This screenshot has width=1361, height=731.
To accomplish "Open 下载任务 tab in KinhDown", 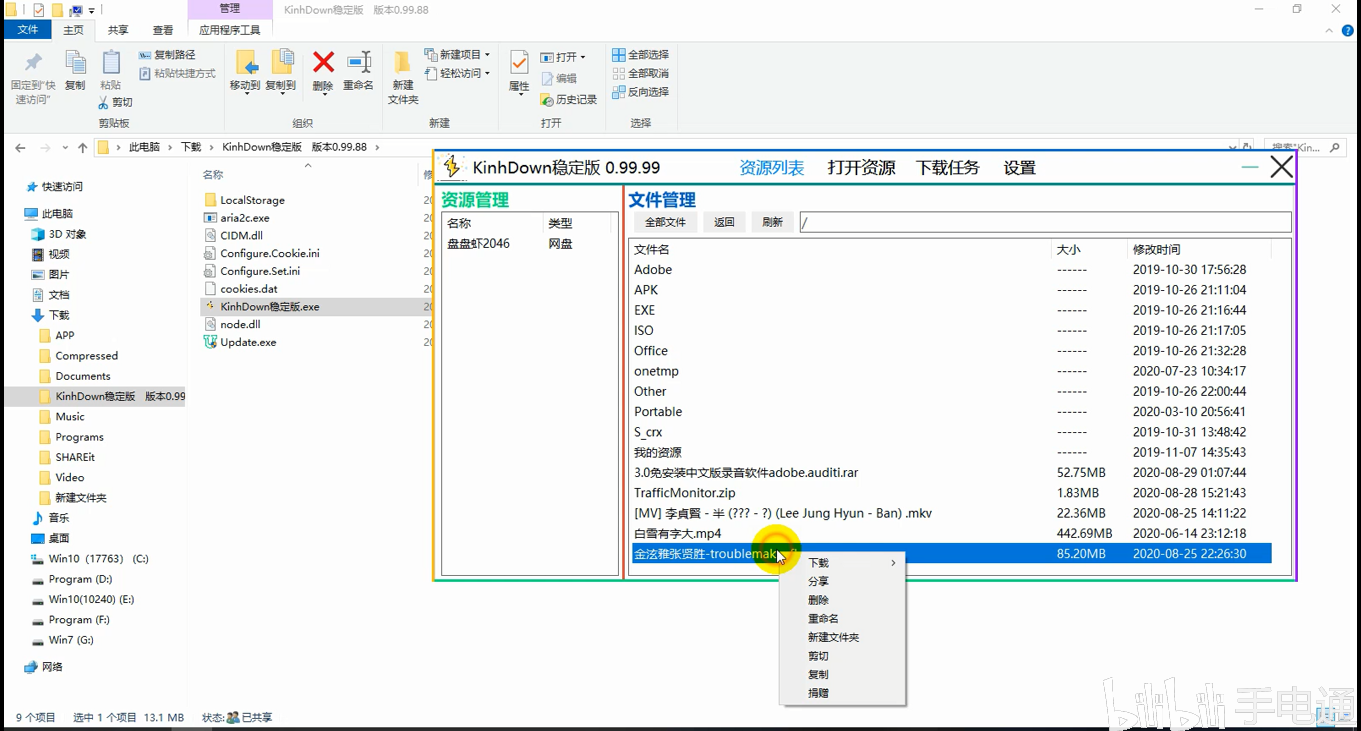I will 948,168.
